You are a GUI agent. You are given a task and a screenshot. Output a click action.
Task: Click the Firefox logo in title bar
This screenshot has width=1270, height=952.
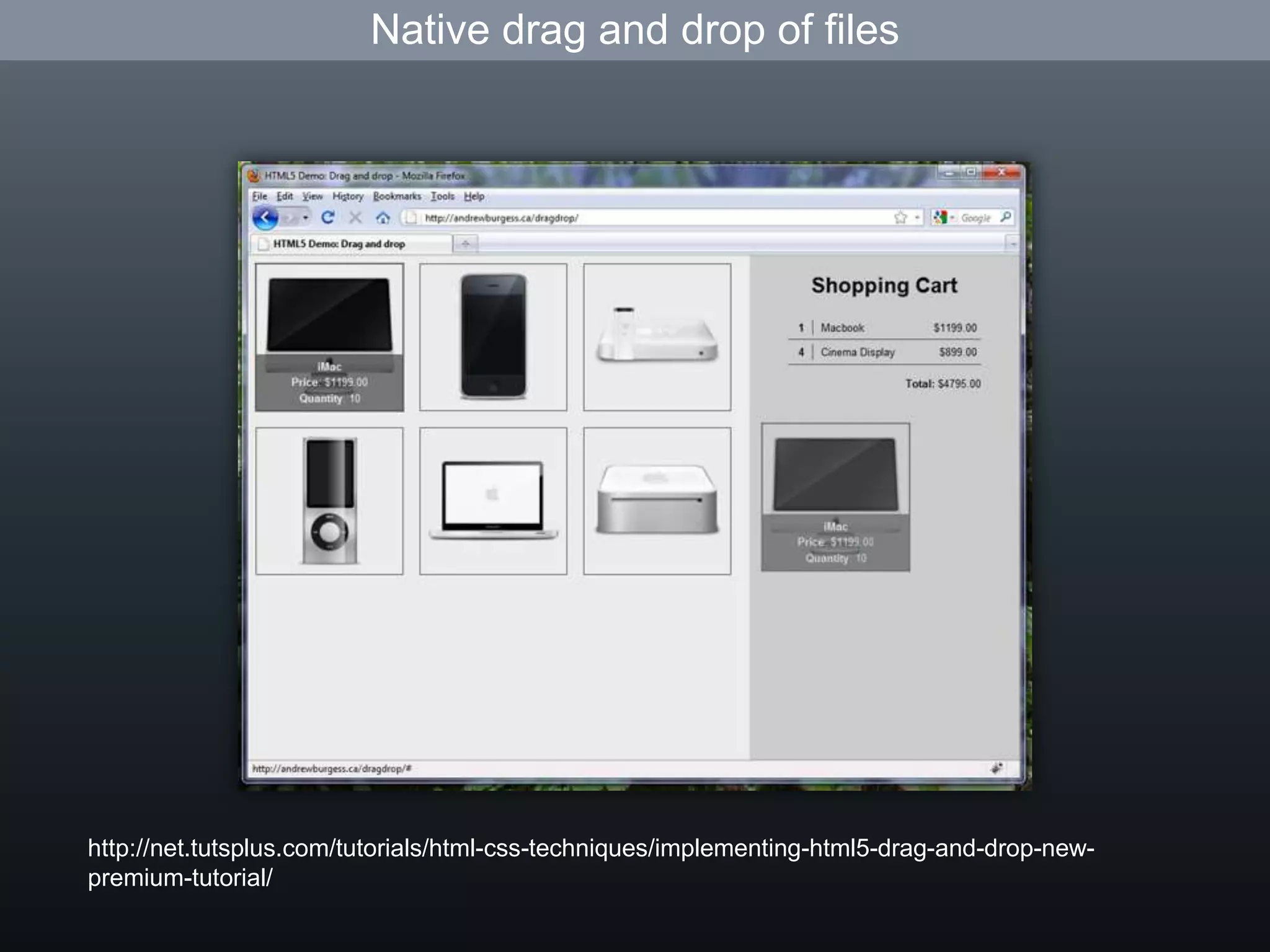point(254,175)
